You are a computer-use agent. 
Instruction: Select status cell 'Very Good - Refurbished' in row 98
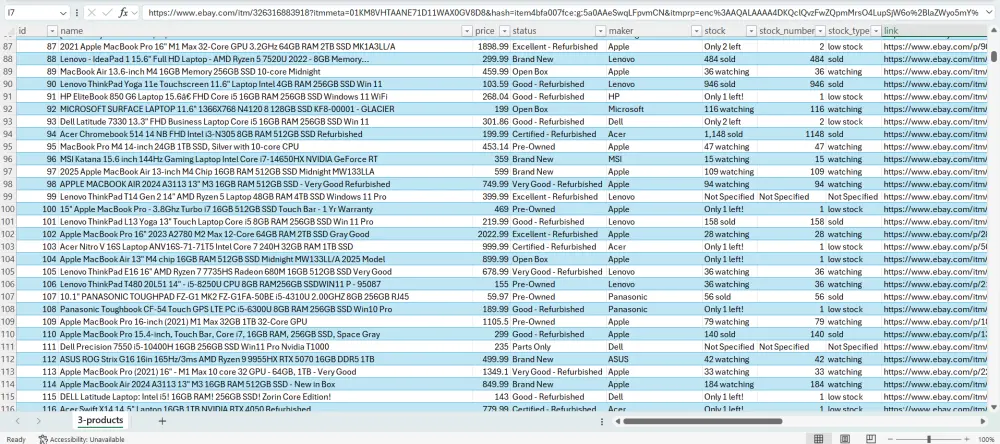[x=558, y=184]
